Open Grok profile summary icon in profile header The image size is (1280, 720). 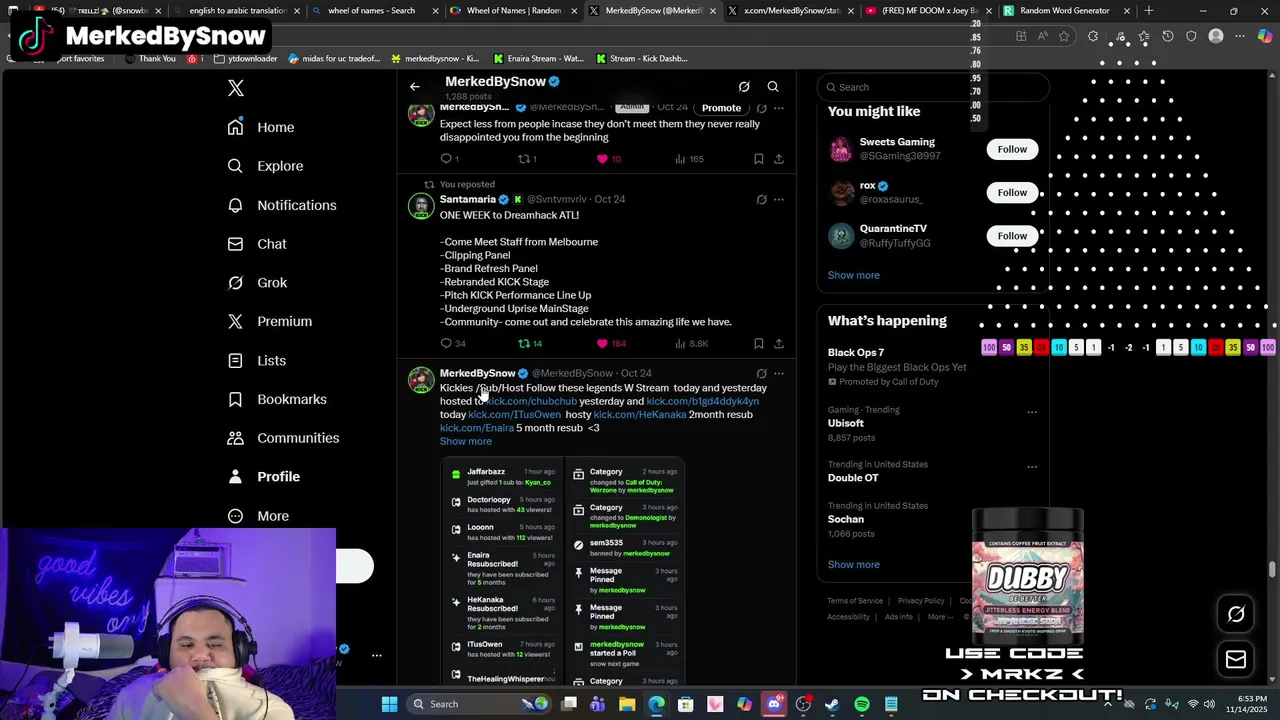click(x=744, y=87)
